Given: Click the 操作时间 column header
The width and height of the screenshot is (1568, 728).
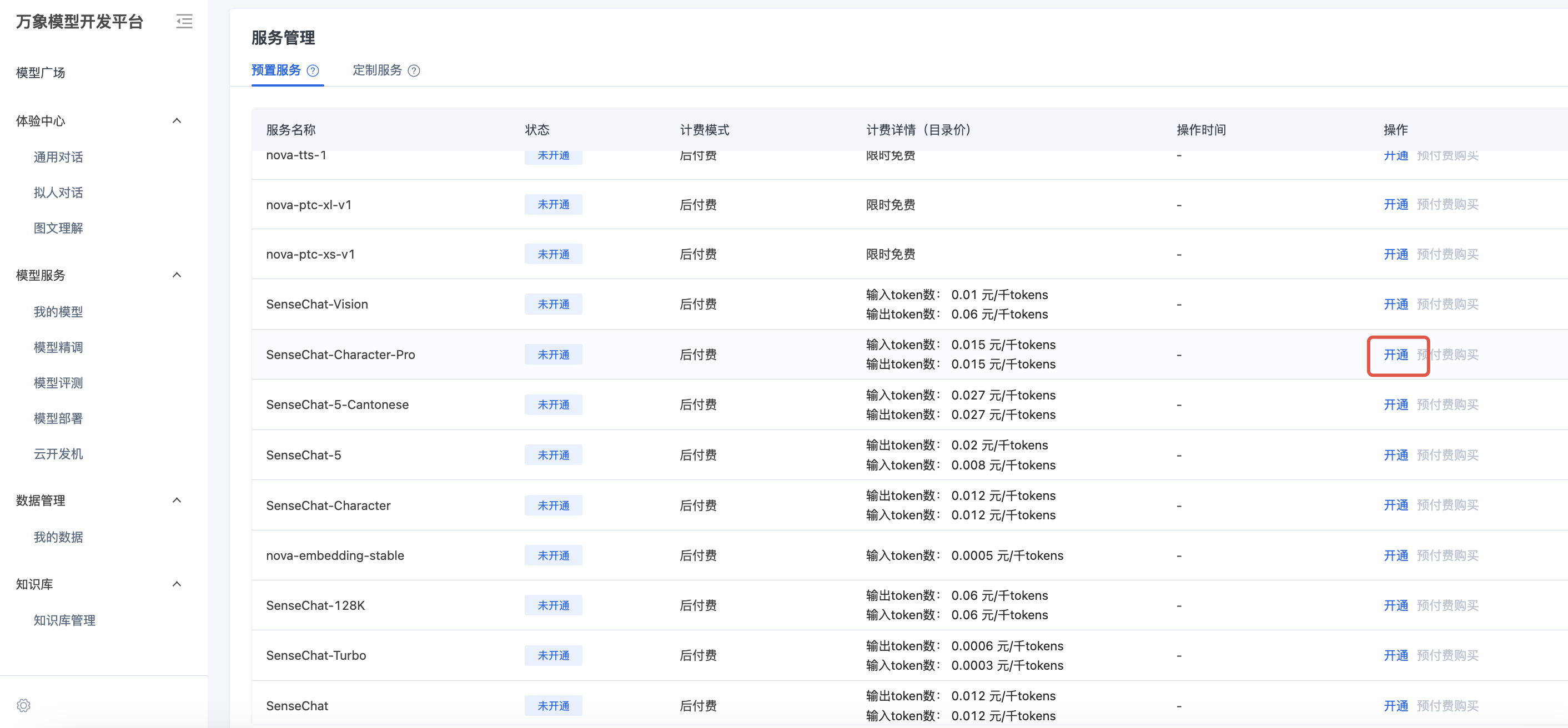Looking at the screenshot, I should pyautogui.click(x=1201, y=129).
